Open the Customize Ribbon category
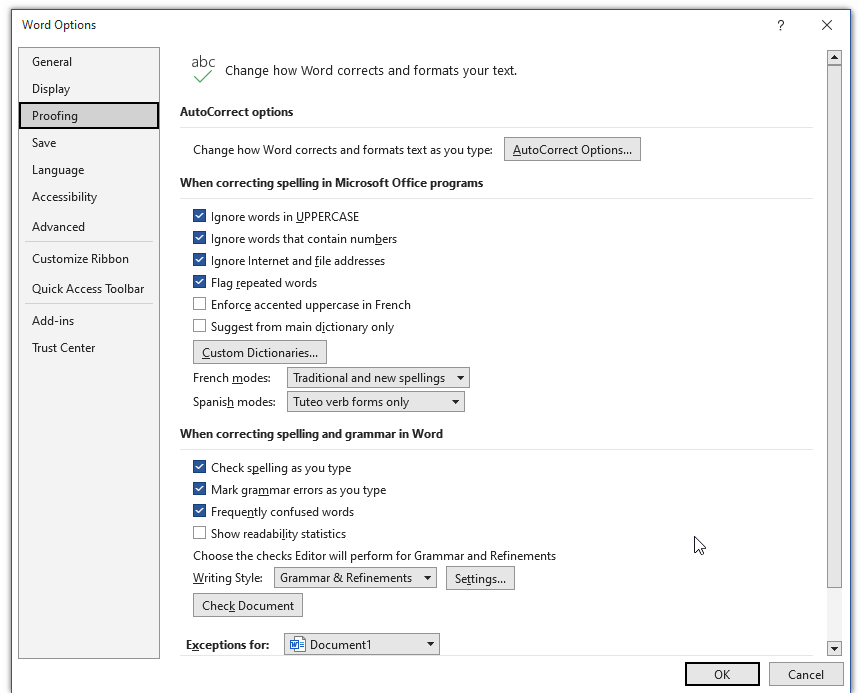Screen dimensions: 868x693 point(80,259)
